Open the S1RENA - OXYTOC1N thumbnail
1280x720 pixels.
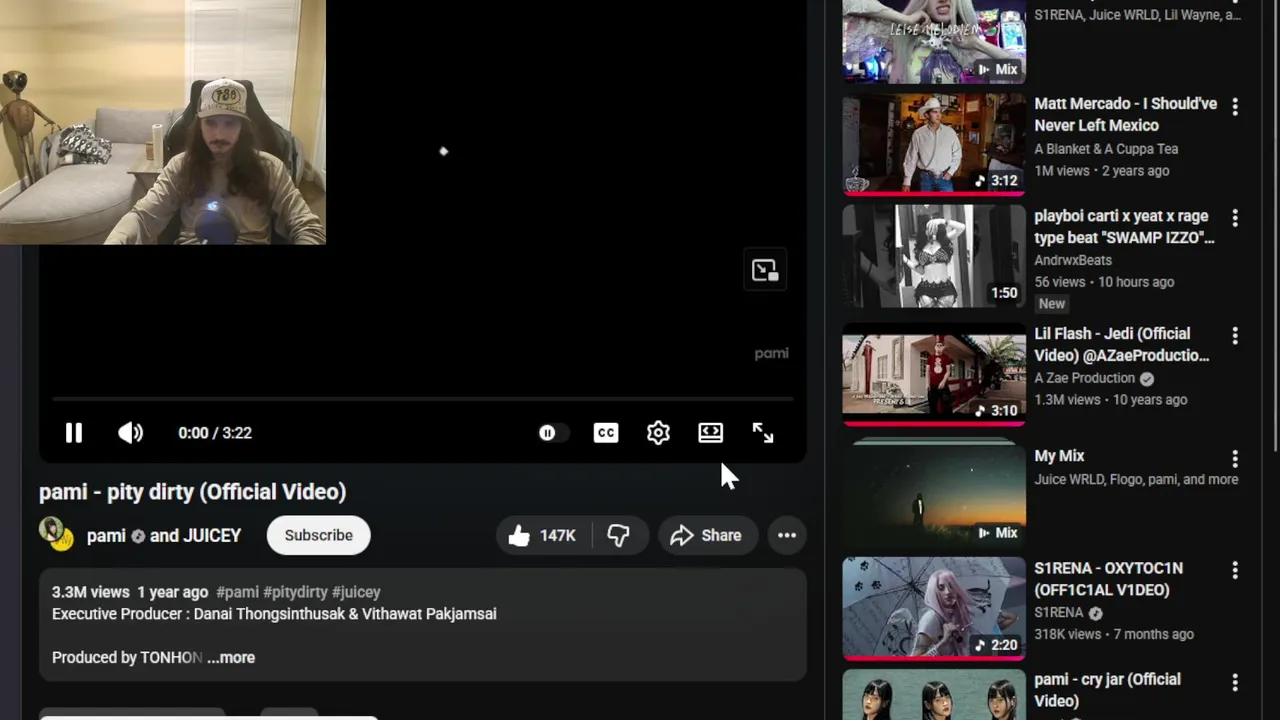pyautogui.click(x=934, y=608)
